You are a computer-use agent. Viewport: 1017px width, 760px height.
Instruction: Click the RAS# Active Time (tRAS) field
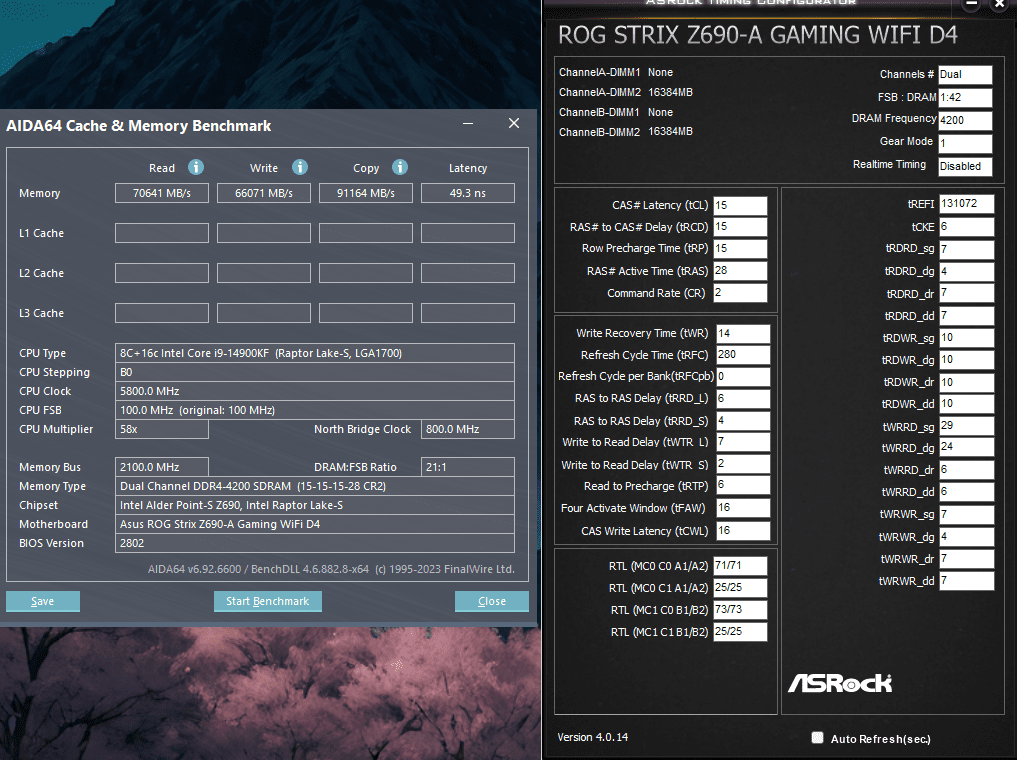(740, 270)
